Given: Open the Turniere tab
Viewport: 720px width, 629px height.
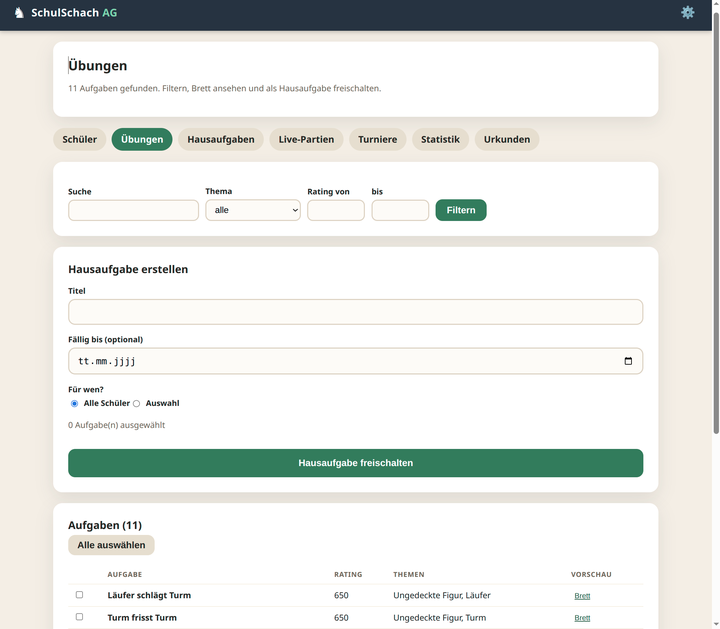Looking at the screenshot, I should point(377,139).
